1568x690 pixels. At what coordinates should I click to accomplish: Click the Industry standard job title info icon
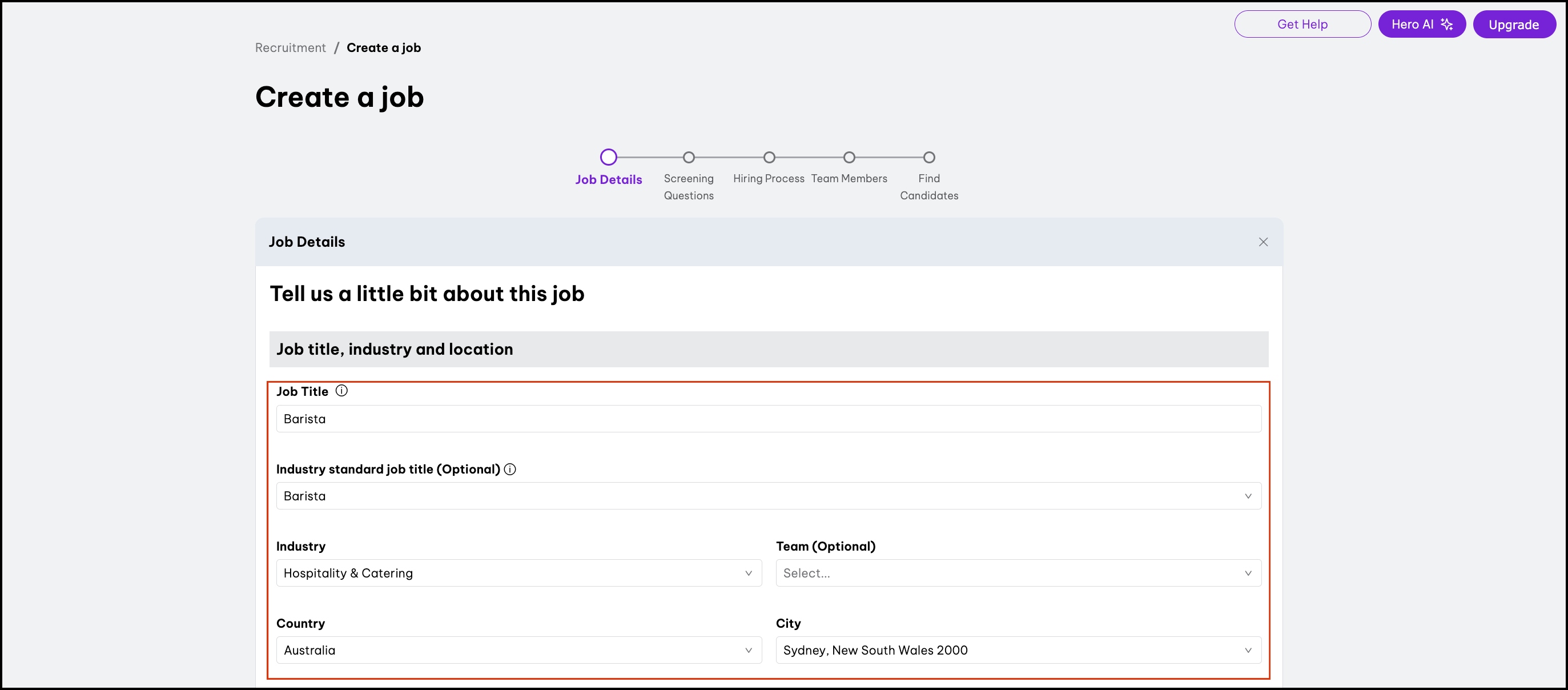coord(510,469)
